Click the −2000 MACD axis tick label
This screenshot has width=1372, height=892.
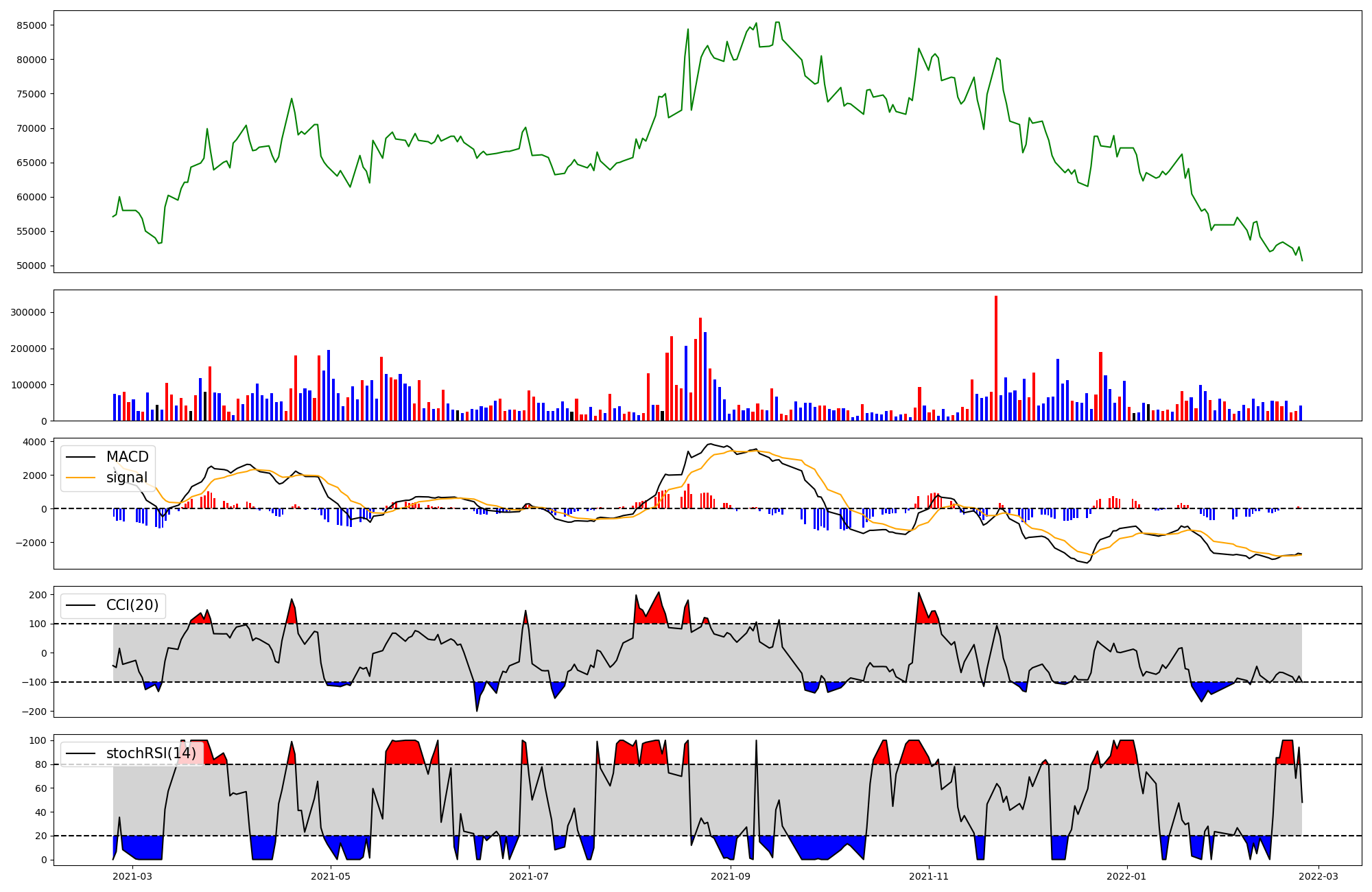[32, 543]
